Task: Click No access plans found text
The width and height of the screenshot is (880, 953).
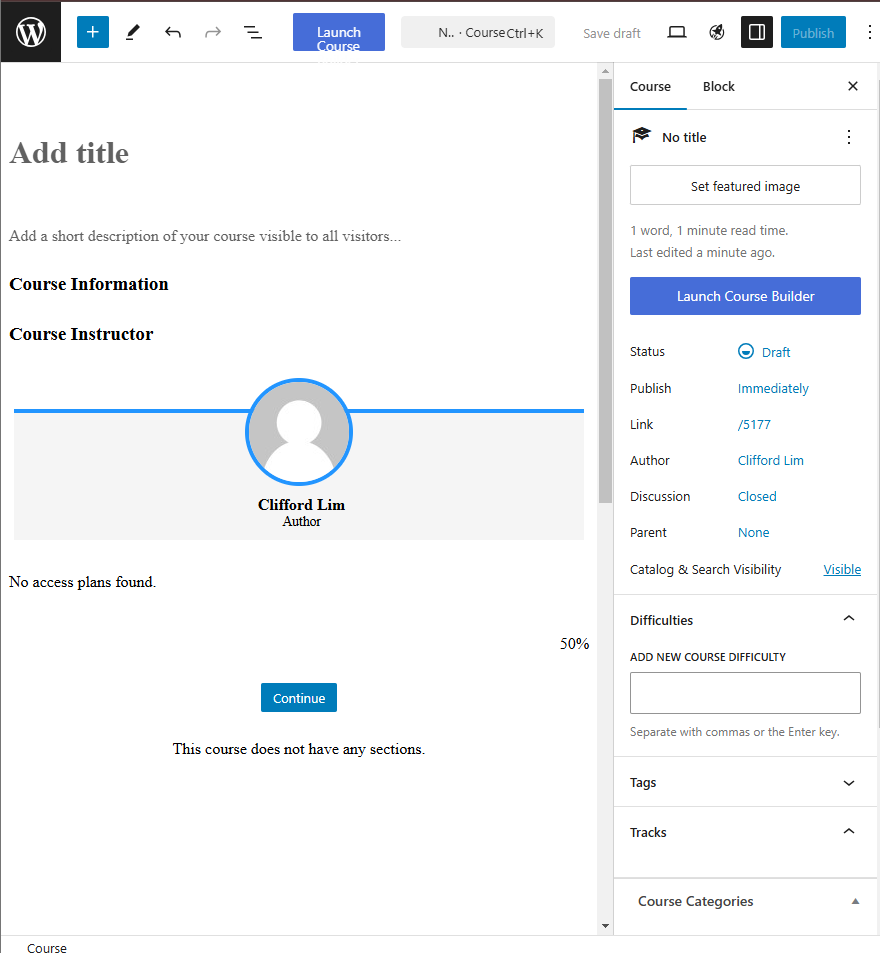Action: coord(83,582)
